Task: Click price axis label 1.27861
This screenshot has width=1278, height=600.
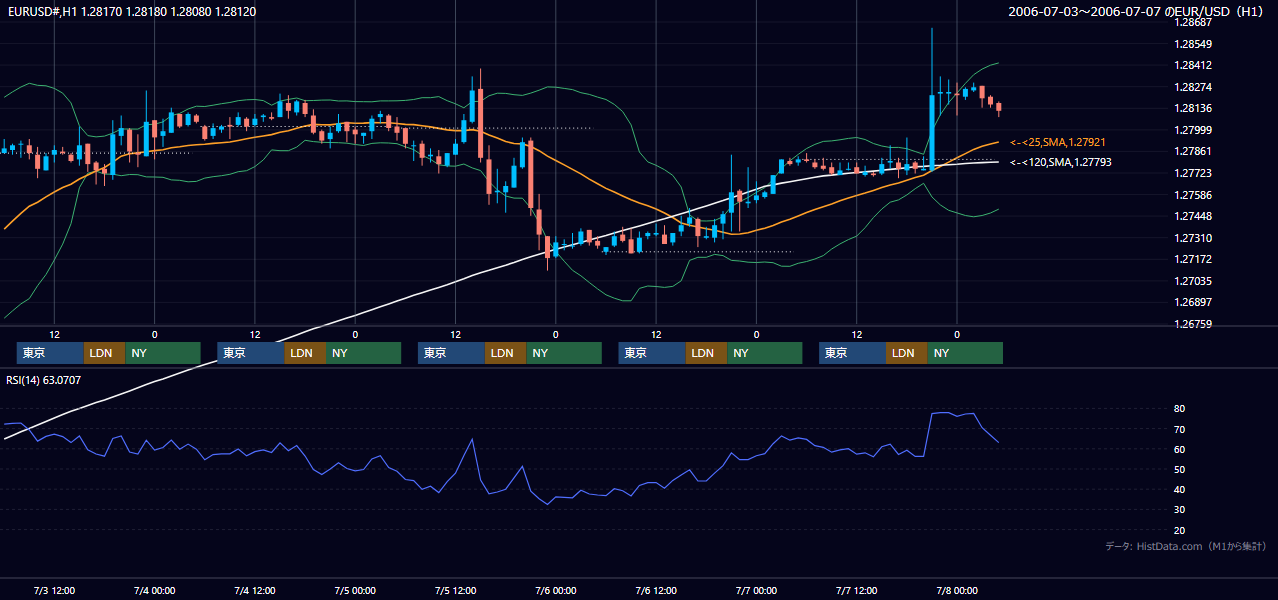Action: (1191, 151)
